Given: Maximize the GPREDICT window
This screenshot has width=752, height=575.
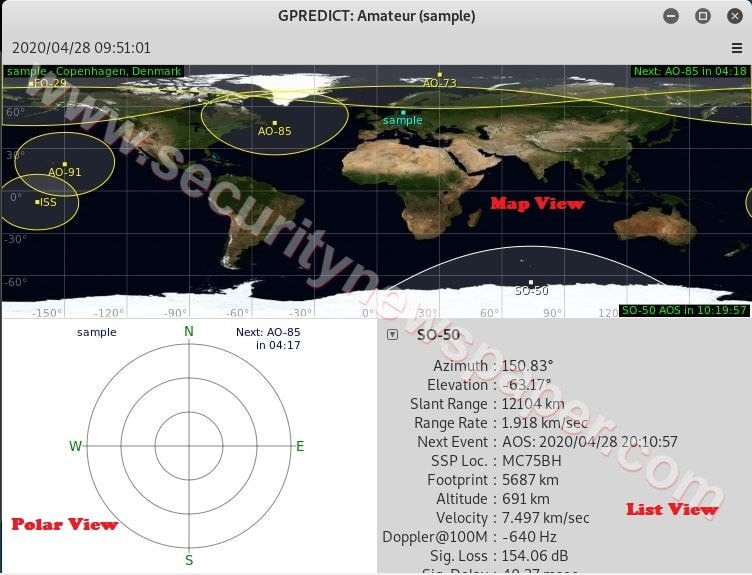Looking at the screenshot, I should (703, 16).
